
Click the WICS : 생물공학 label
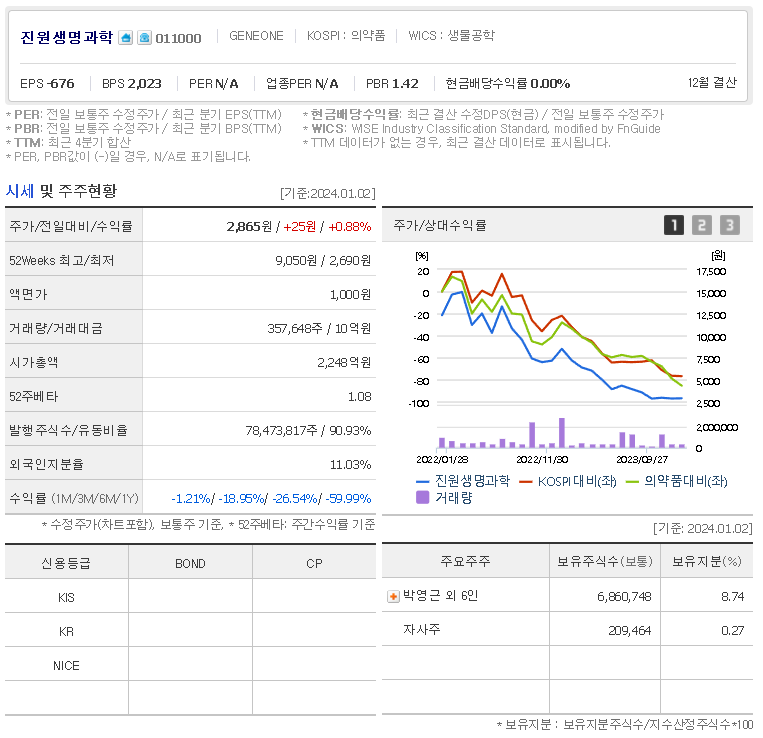[x=452, y=36]
